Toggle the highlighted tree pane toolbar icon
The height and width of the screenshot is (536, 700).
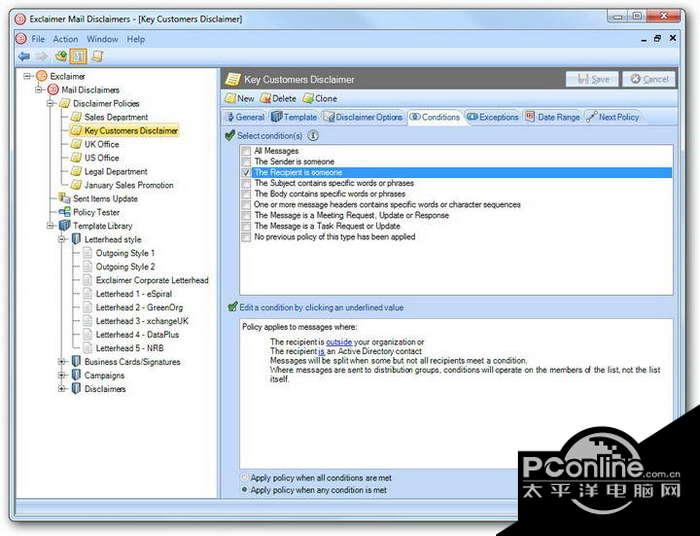79,56
